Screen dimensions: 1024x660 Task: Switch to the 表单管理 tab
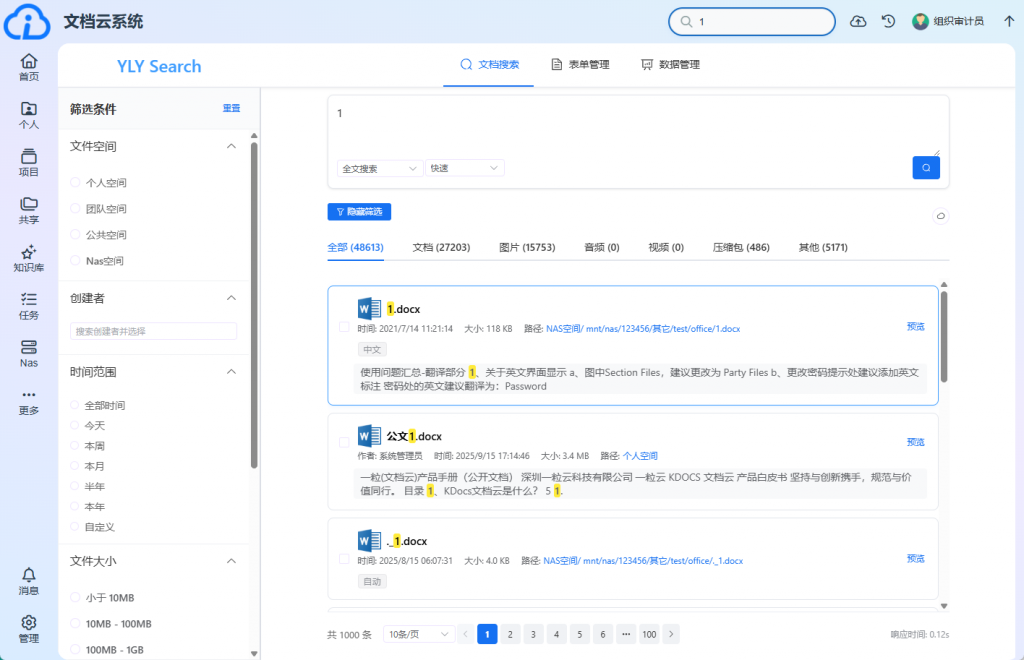[580, 64]
